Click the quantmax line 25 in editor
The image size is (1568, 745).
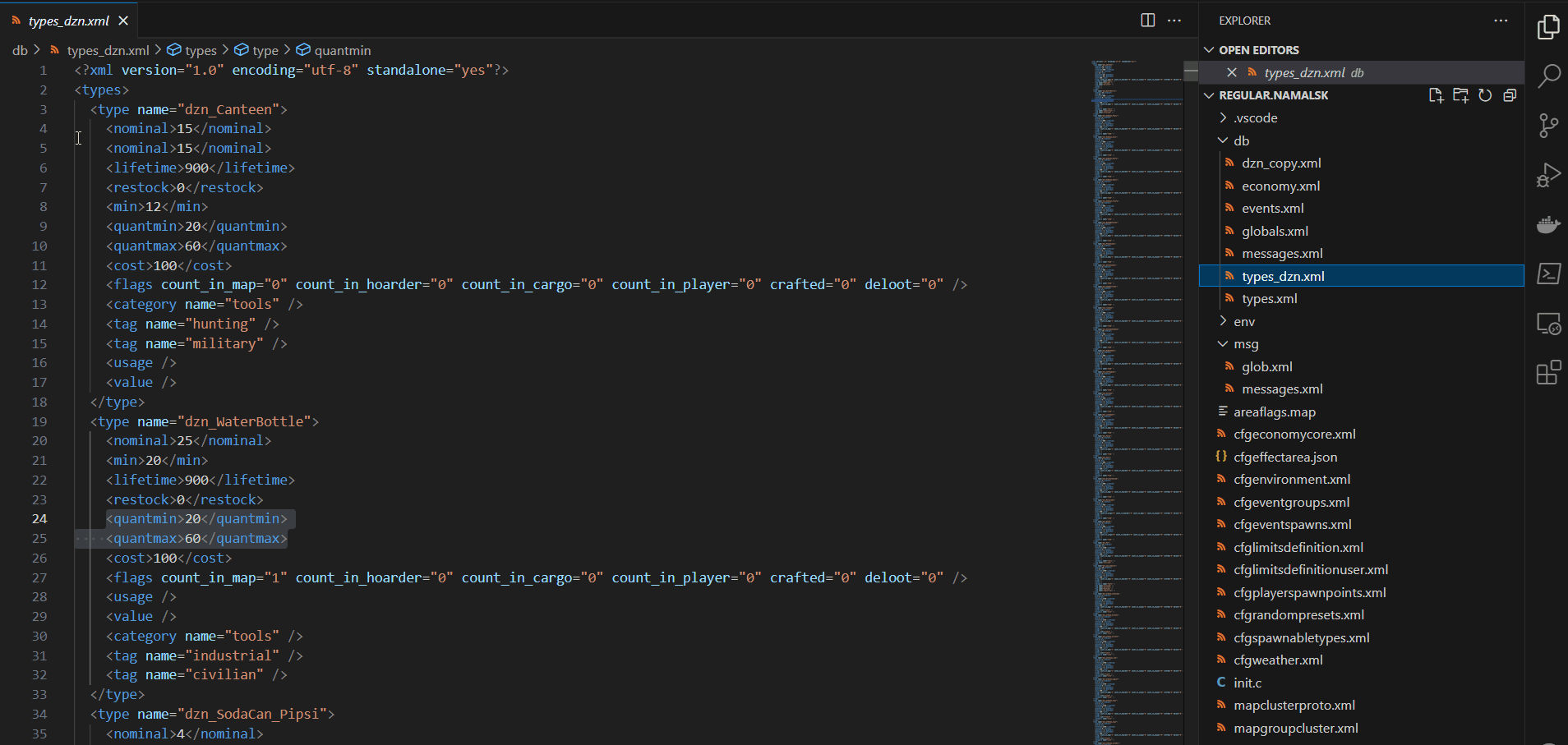[x=196, y=539]
